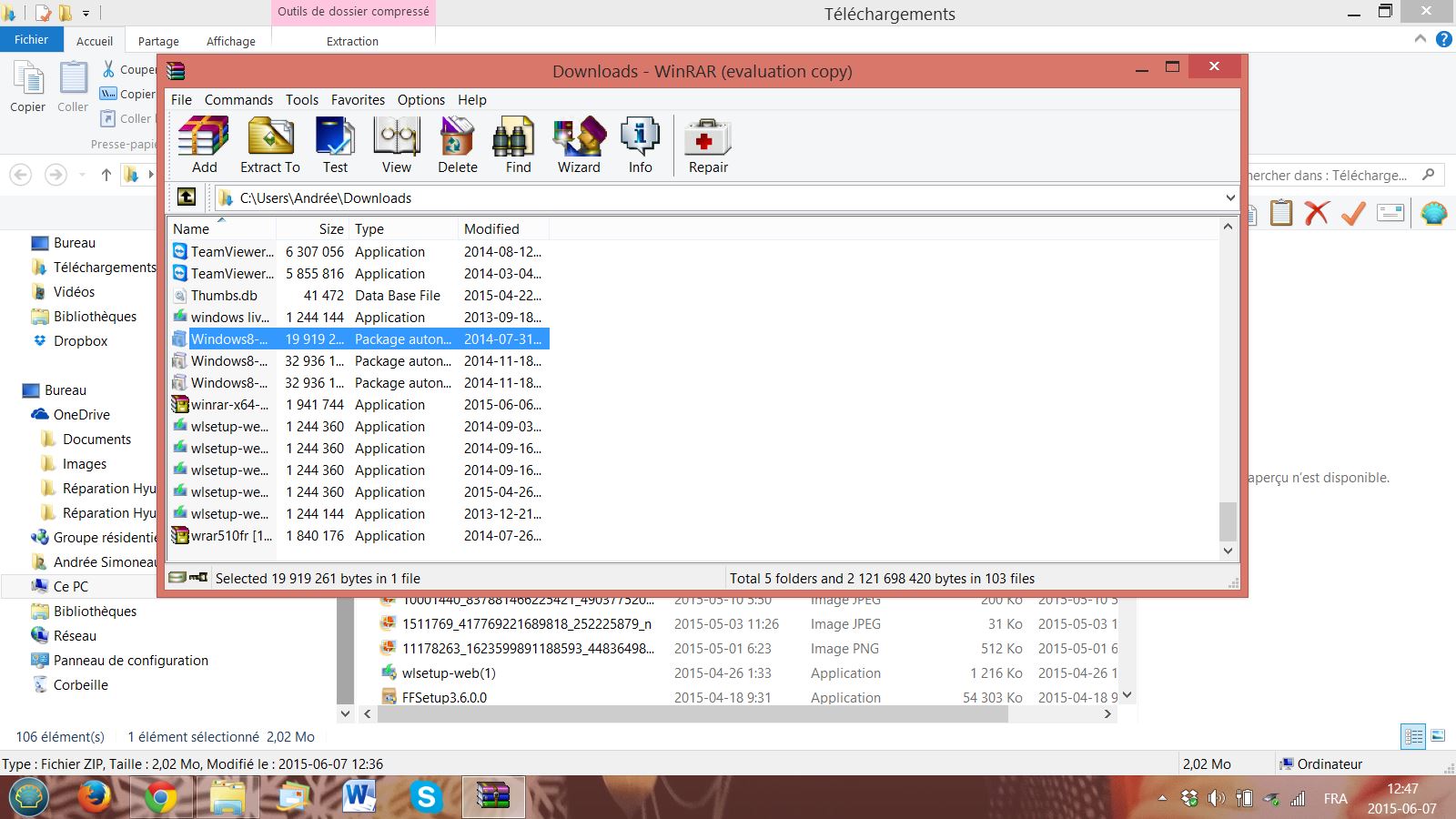This screenshot has width=1456, height=819.
Task: Show hidden tray icons arrow
Action: pos(1162,798)
